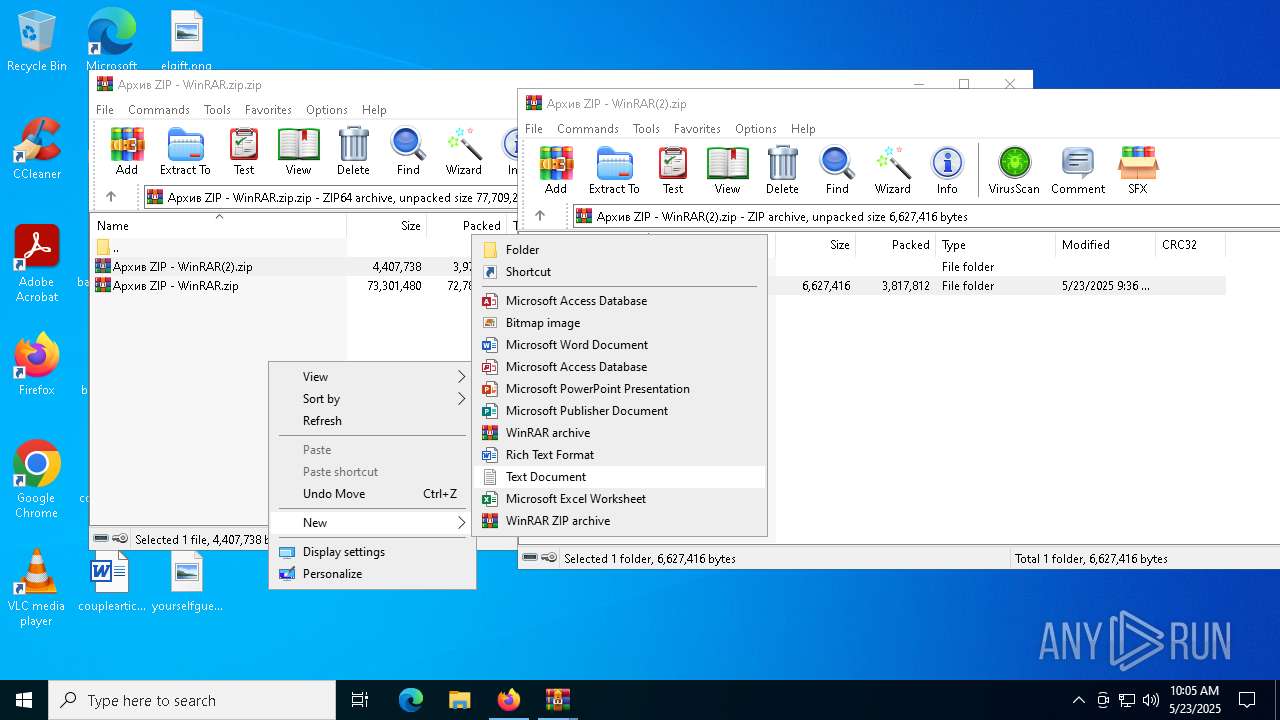This screenshot has height=720, width=1280.
Task: Open Wizard in WinRAR(2).zip window
Action: 892,170
